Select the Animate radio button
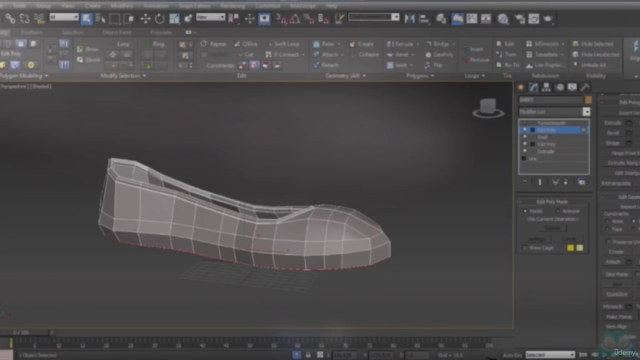The height and width of the screenshot is (360, 640). point(558,211)
